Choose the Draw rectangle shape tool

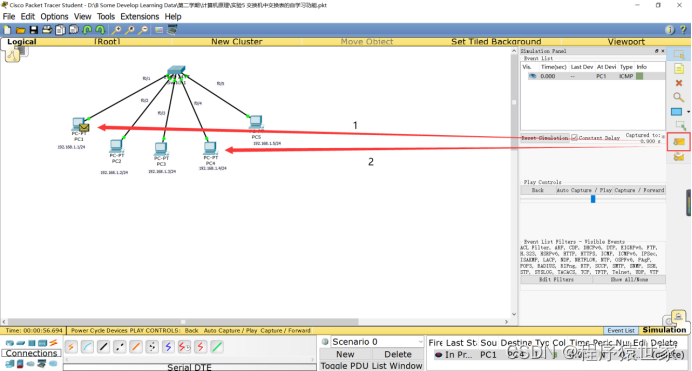click(677, 112)
